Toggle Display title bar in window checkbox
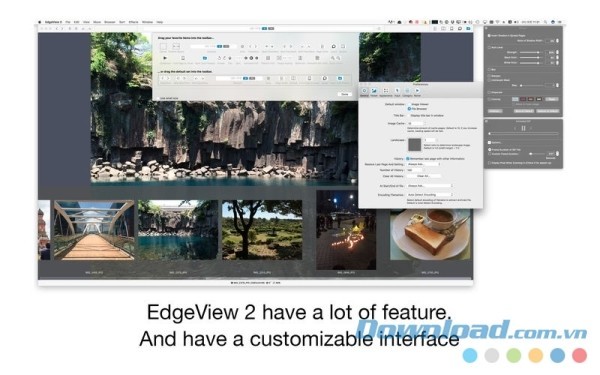This screenshot has height=375, width=600. (x=409, y=115)
